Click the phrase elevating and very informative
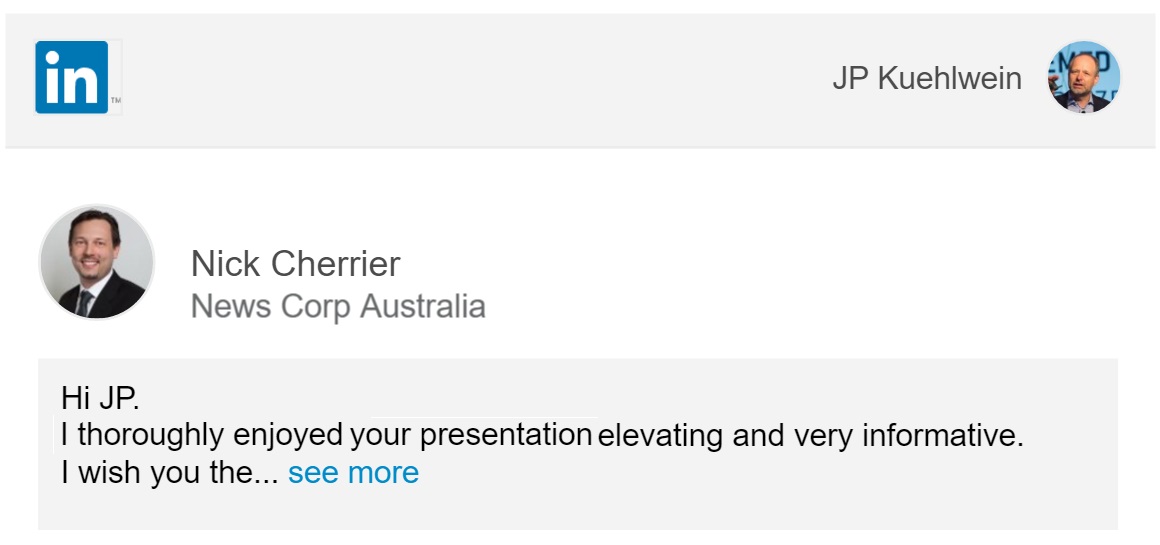The width and height of the screenshot is (1160, 545). [x=810, y=436]
